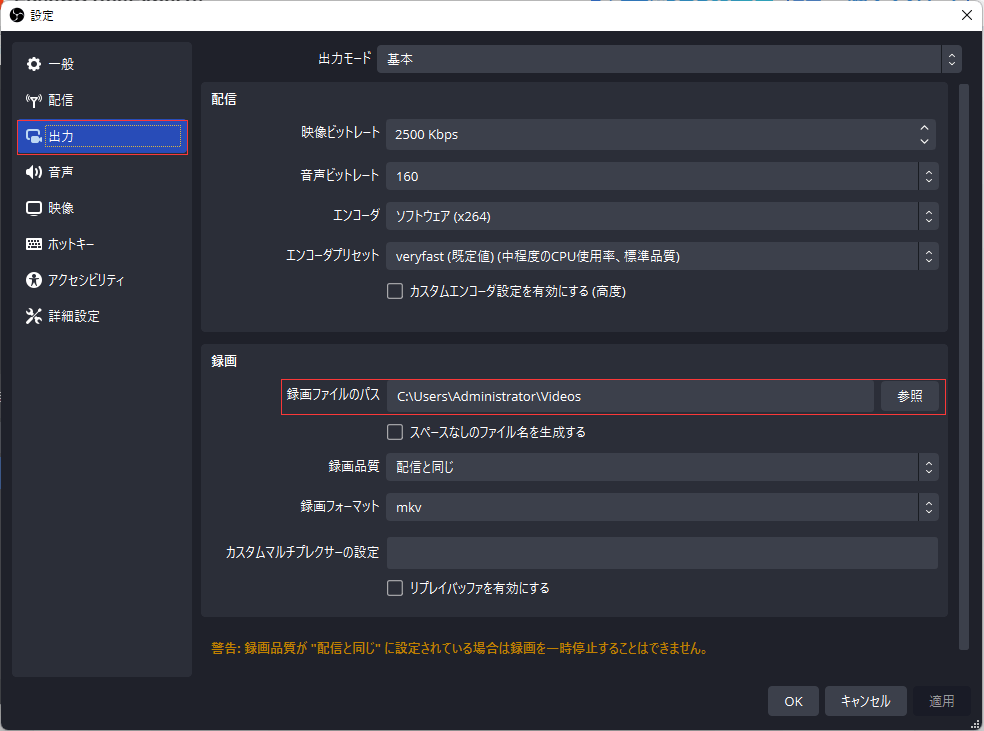Expand the エンコーダ dropdown
The height and width of the screenshot is (731, 984).
pyautogui.click(x=661, y=216)
